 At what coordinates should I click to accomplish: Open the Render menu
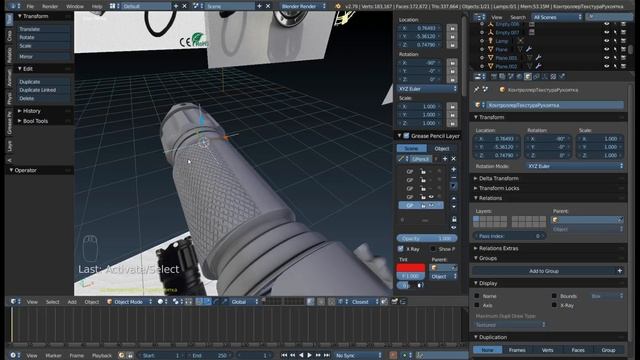(50, 6)
